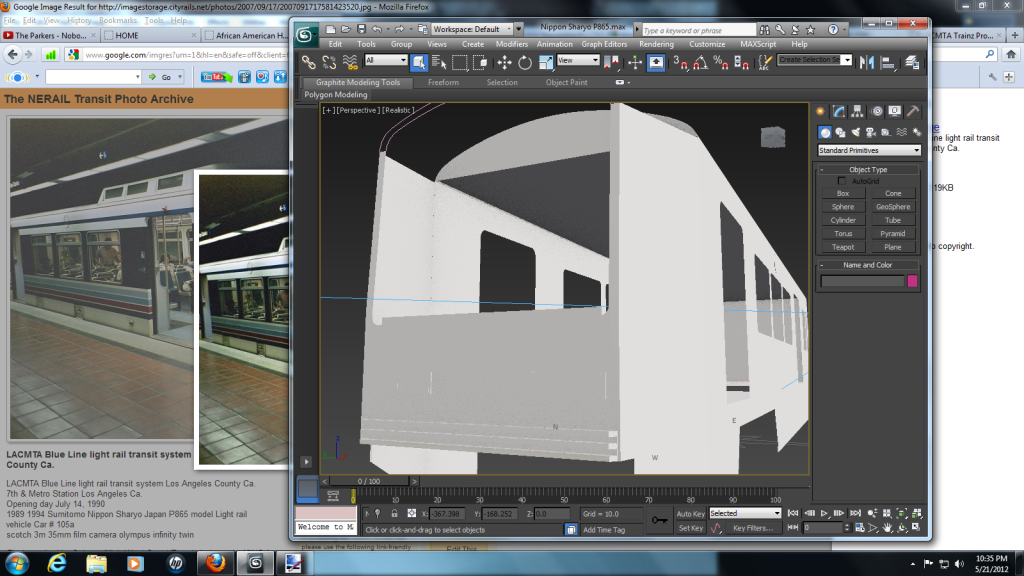The width and height of the screenshot is (1024, 576).
Task: Open the selection filter All dropdown
Action: point(386,60)
